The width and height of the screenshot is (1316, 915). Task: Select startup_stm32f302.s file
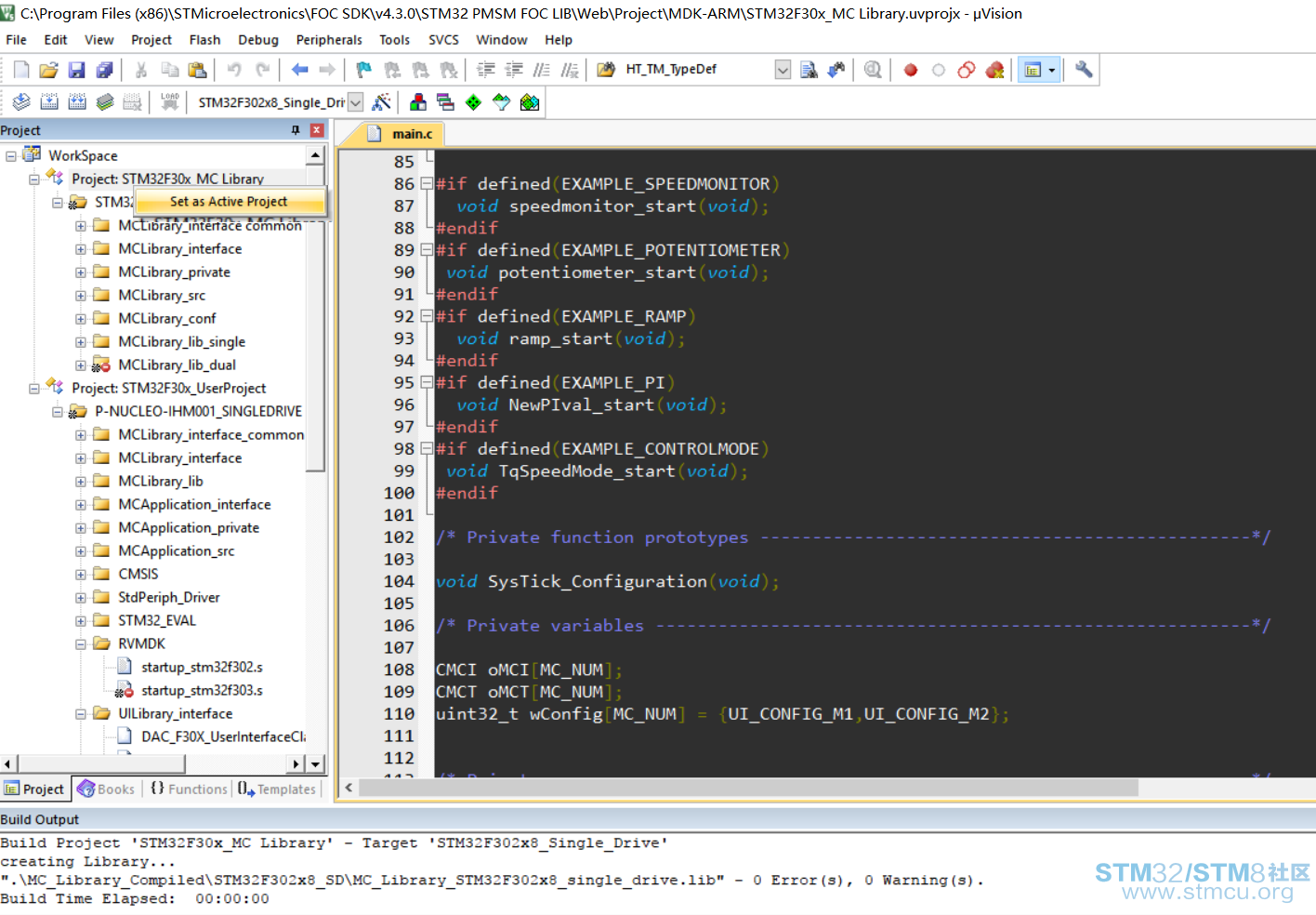coord(202,668)
